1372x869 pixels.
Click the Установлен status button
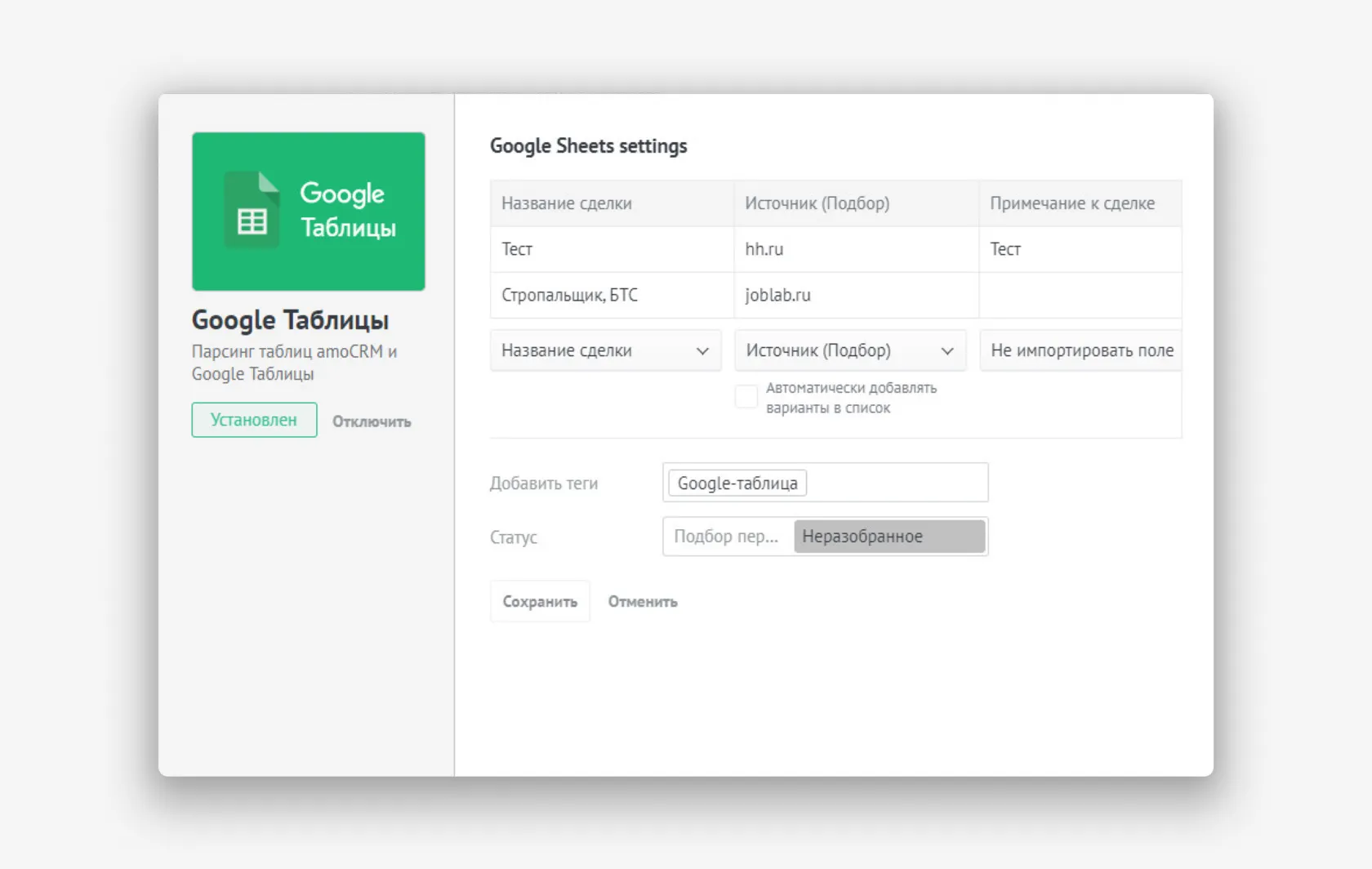[253, 420]
